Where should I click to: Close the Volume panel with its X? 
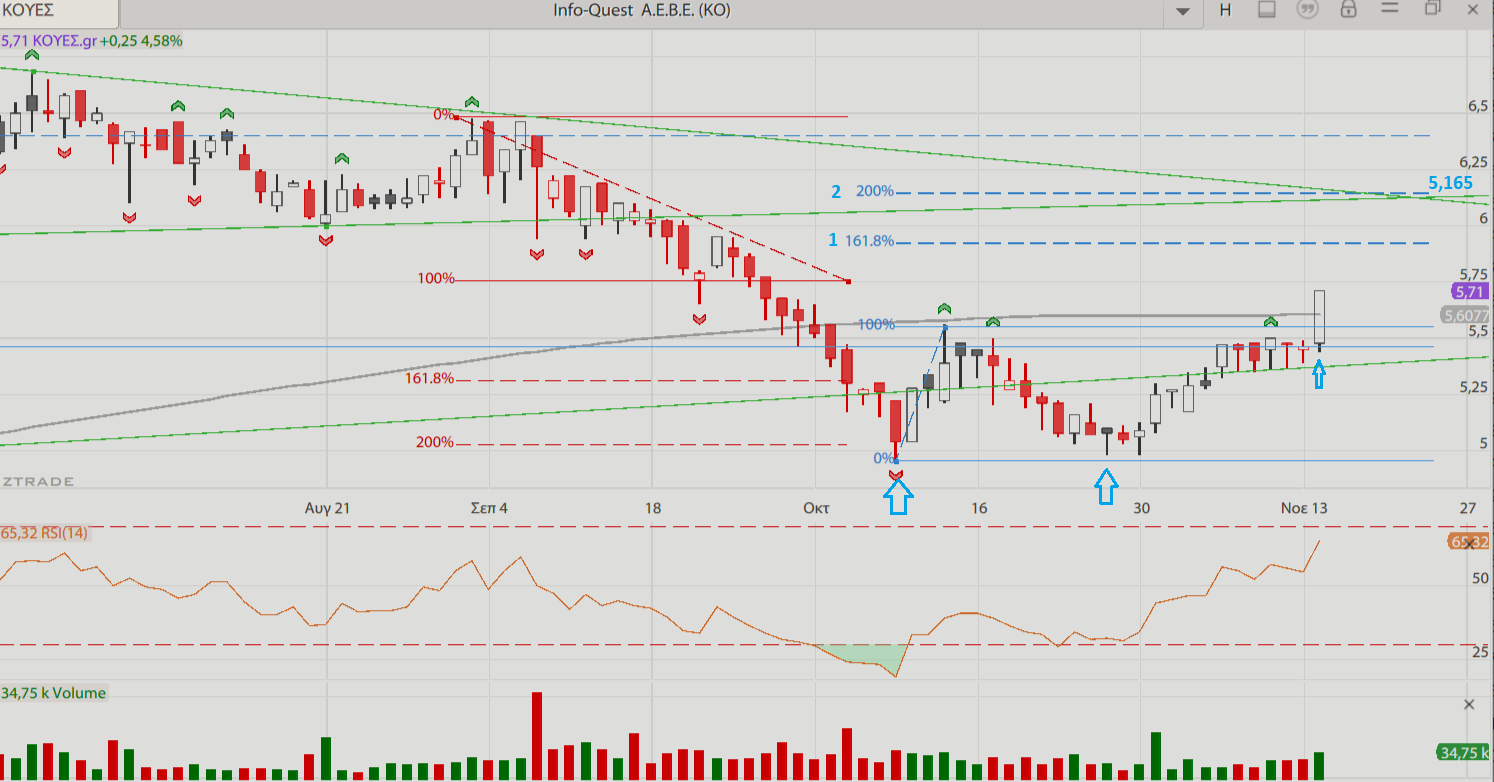[1469, 704]
